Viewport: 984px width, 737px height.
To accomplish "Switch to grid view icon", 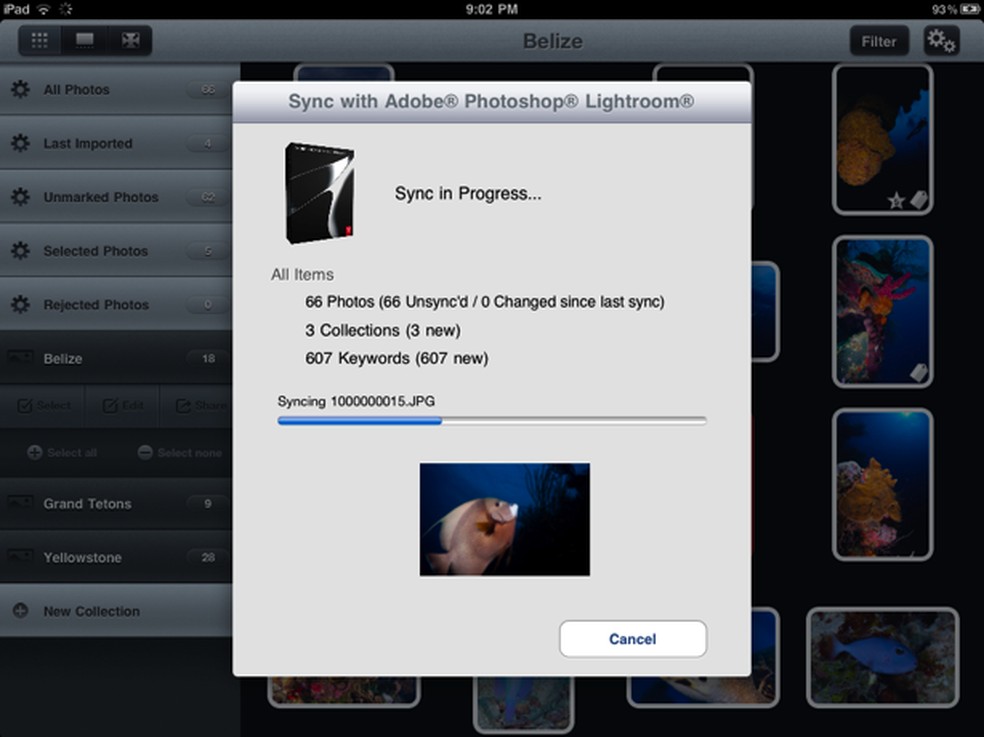I will click(40, 41).
